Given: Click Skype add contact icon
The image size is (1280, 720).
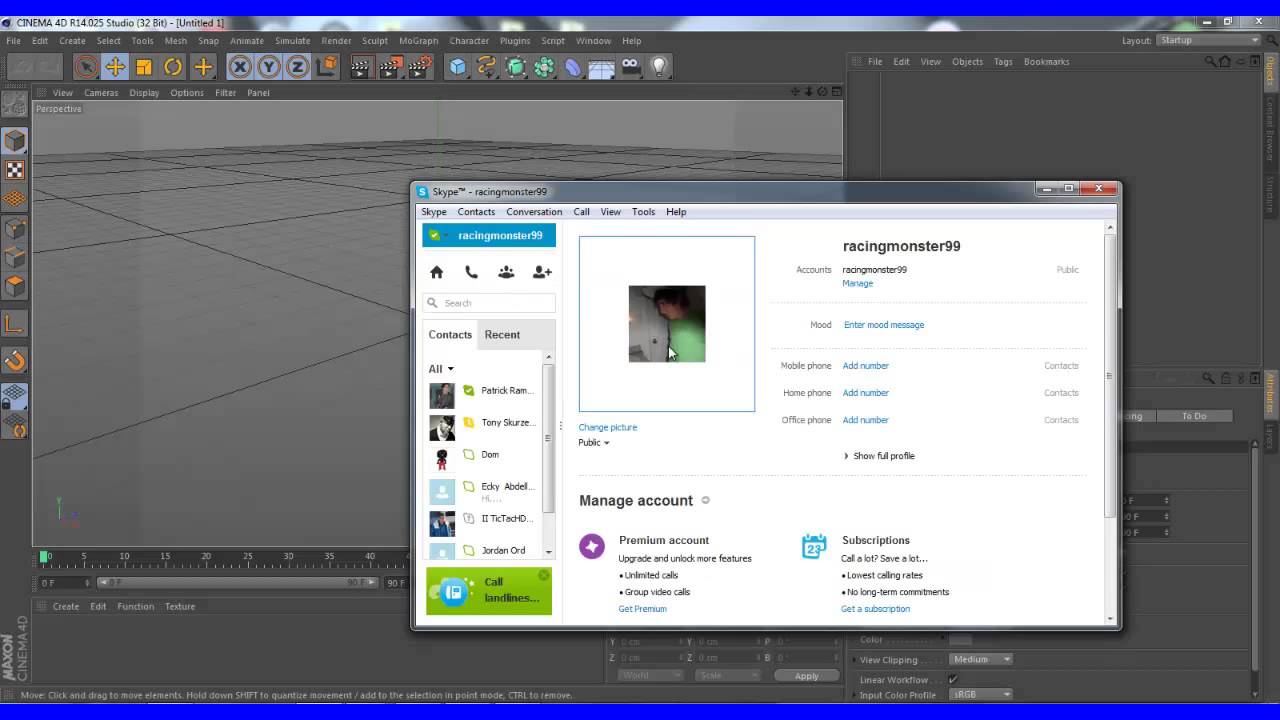Looking at the screenshot, I should (x=542, y=272).
